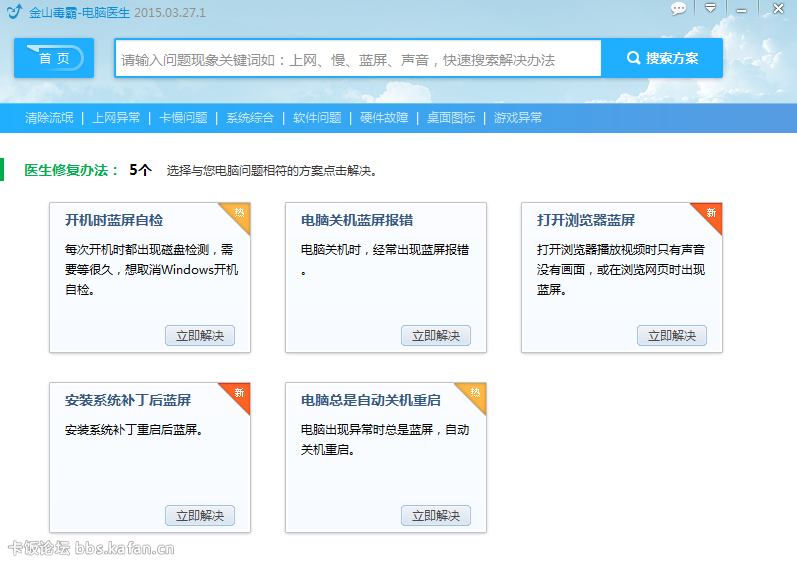The width and height of the screenshot is (797, 564).
Task: Open the 软件问题 category
Action: 317,118
